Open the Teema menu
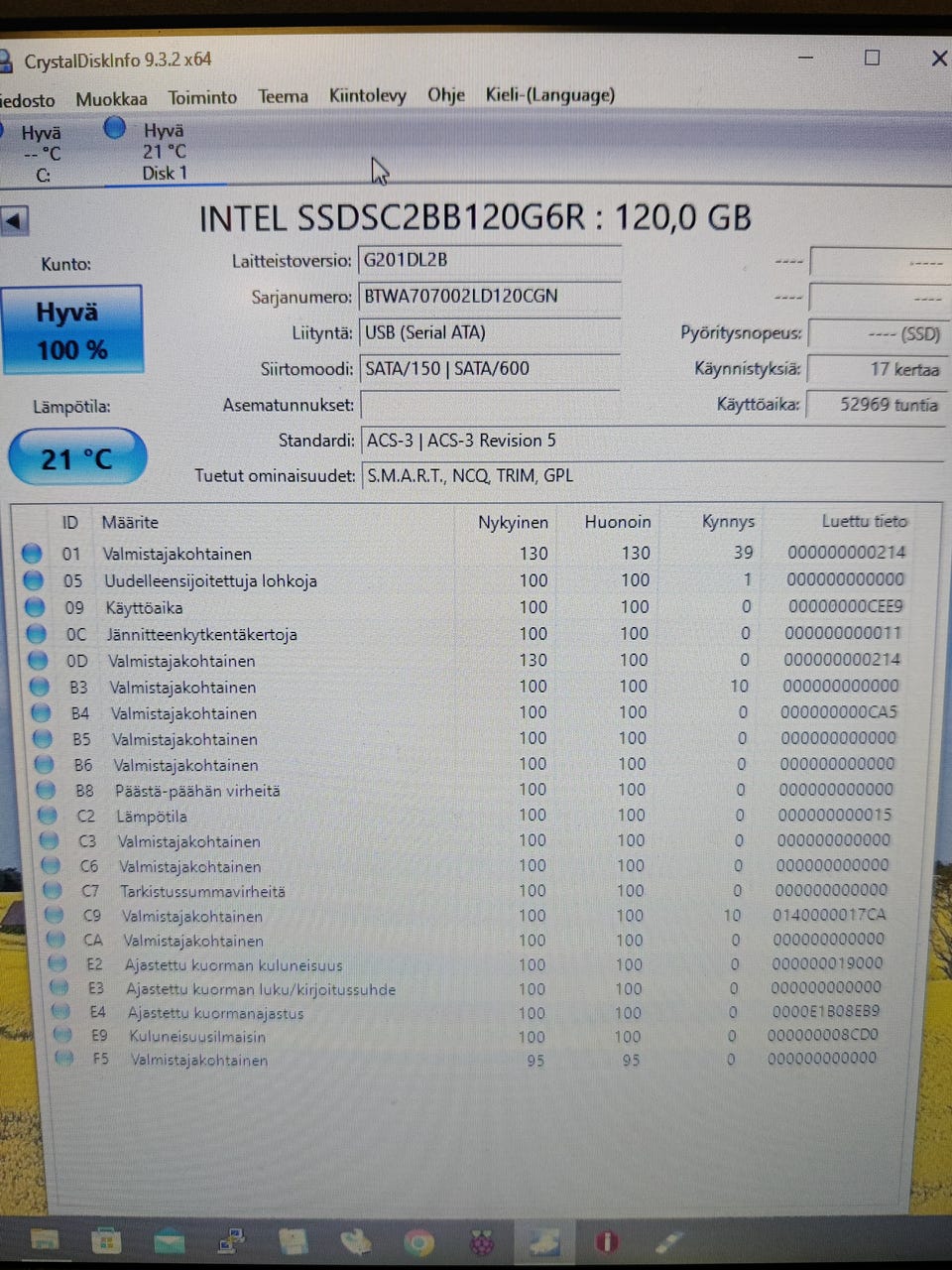 click(x=283, y=96)
